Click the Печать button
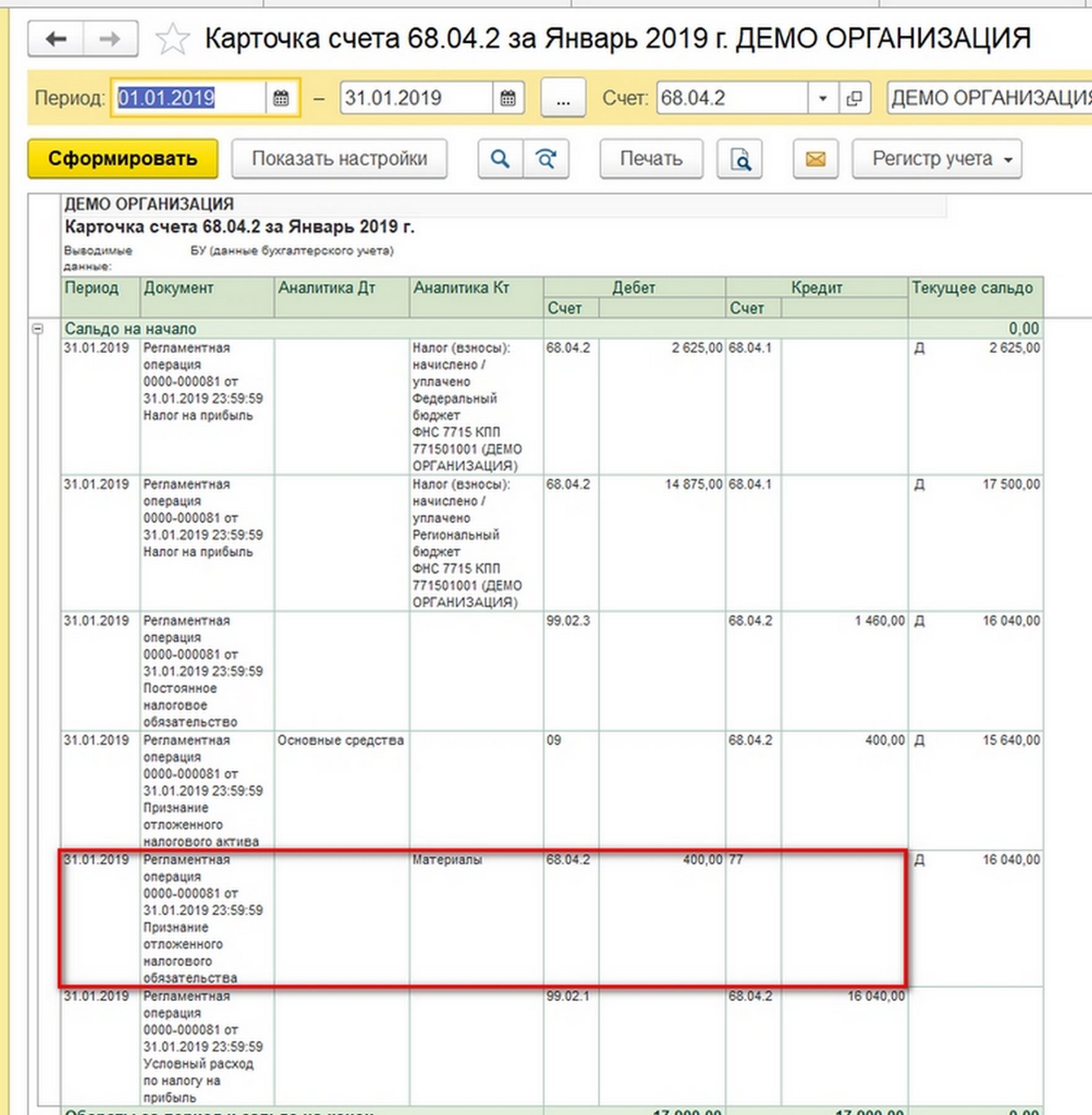The width and height of the screenshot is (1092, 1115). coord(651,159)
